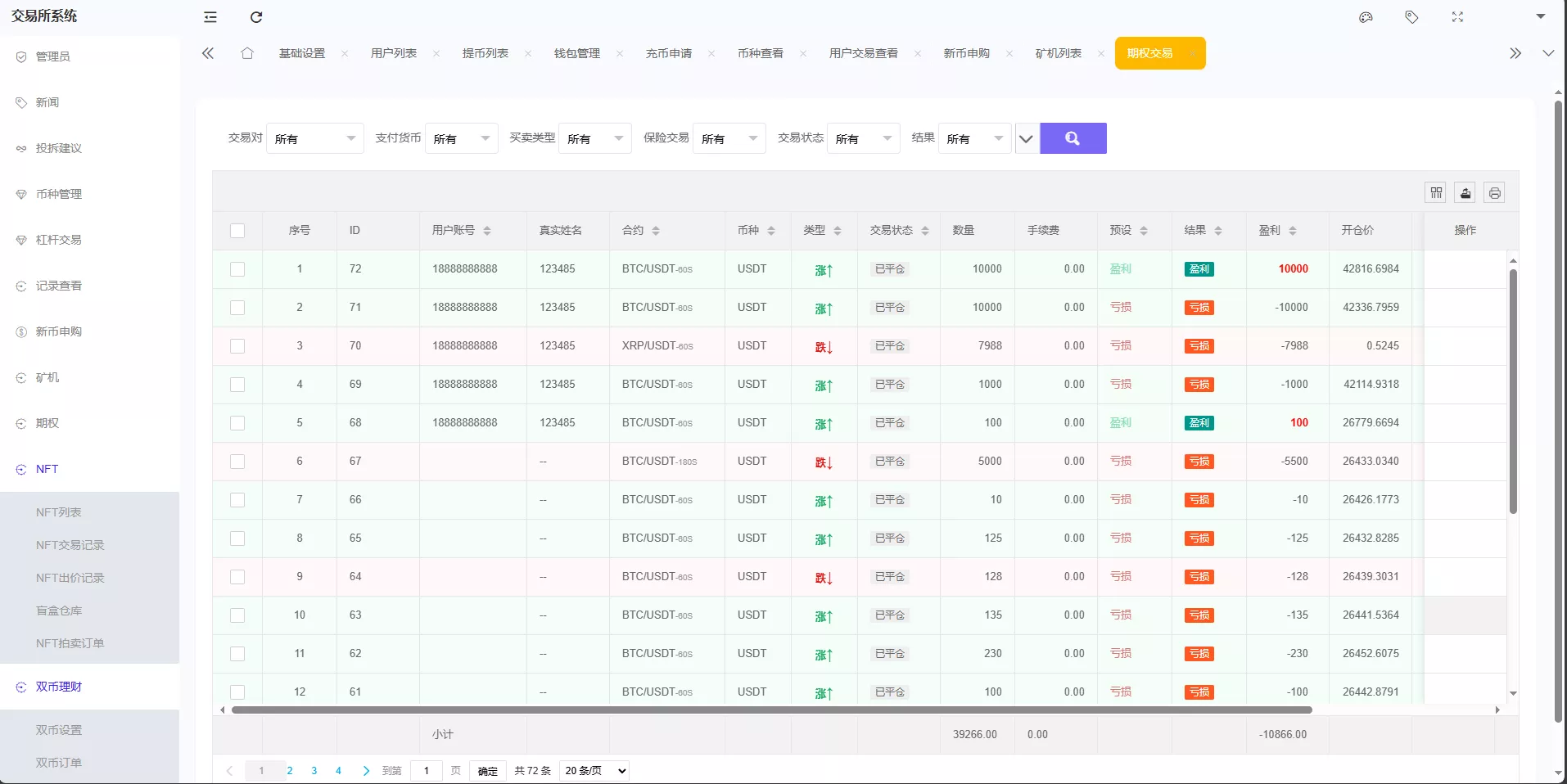Select the checkbox on row ID 67

[x=237, y=462]
